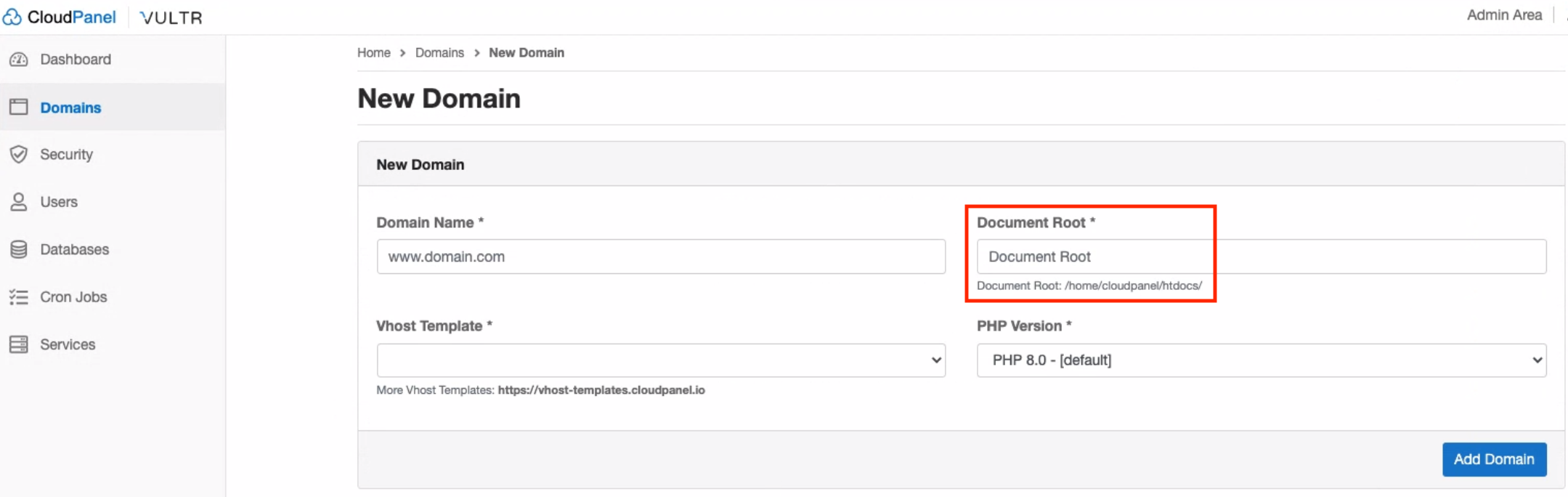Click the Cron Jobs list icon

[19, 297]
